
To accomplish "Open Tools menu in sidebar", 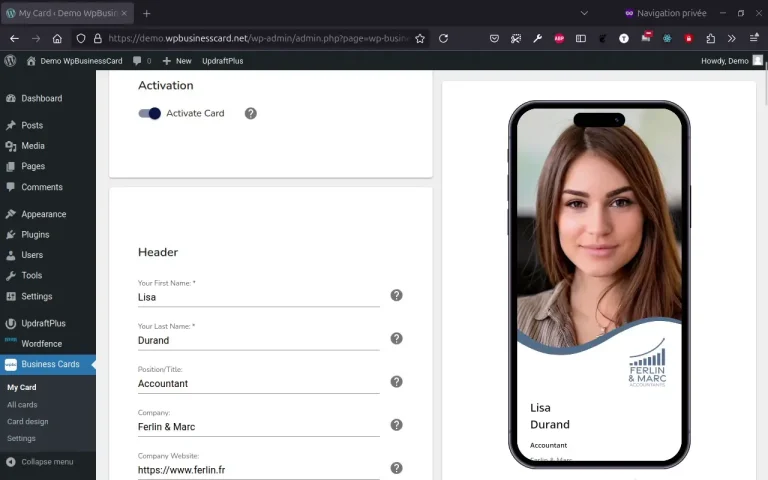I will (x=48, y=275).
